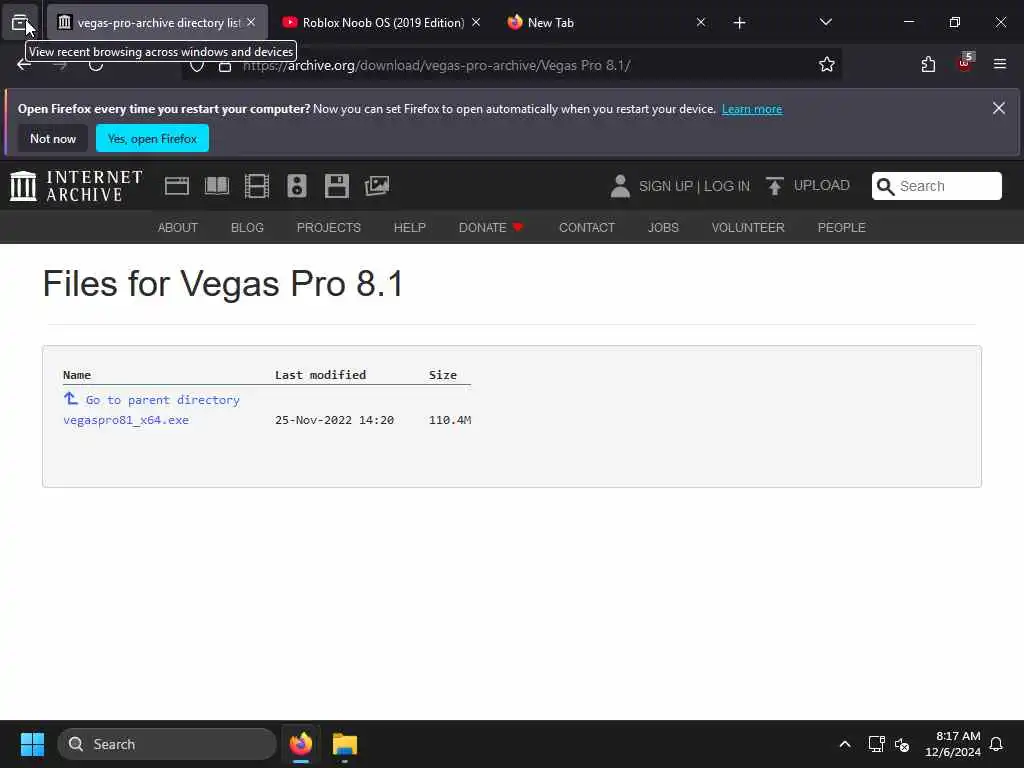Focus the Internet Archive Search field
The height and width of the screenshot is (768, 1024).
936,186
